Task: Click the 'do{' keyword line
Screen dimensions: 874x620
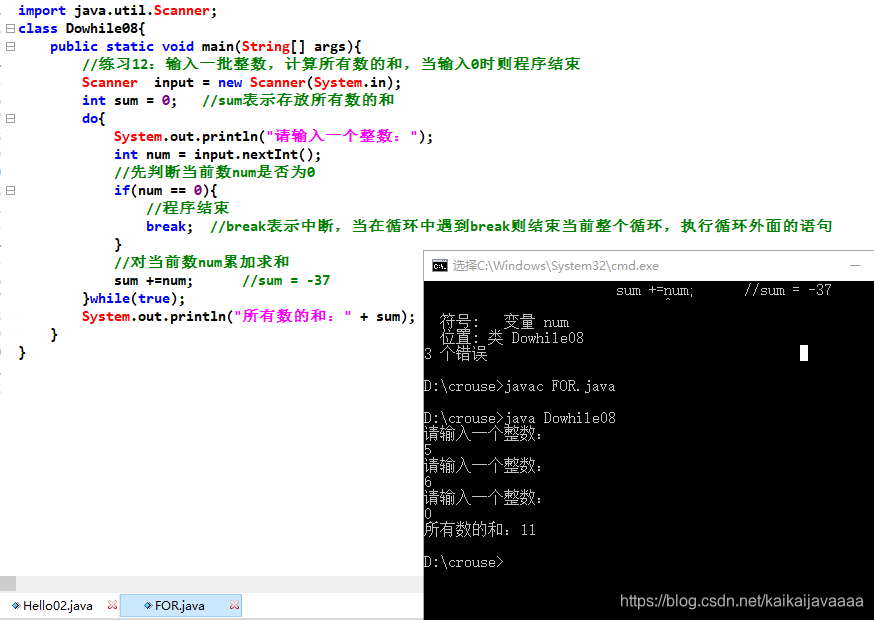Action: [x=94, y=118]
